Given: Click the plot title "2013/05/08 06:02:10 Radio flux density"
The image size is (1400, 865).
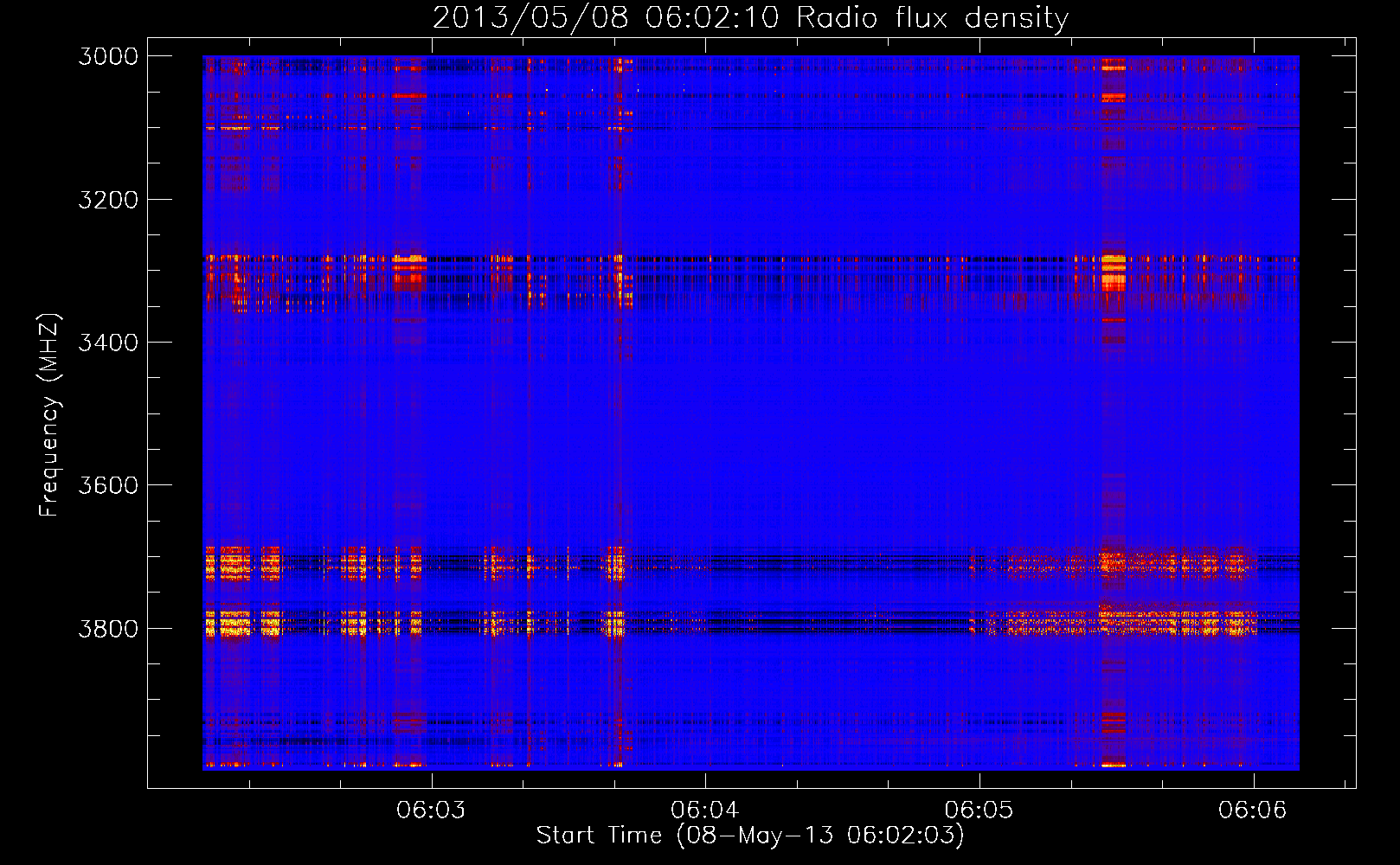Looking at the screenshot, I should pos(750,17).
